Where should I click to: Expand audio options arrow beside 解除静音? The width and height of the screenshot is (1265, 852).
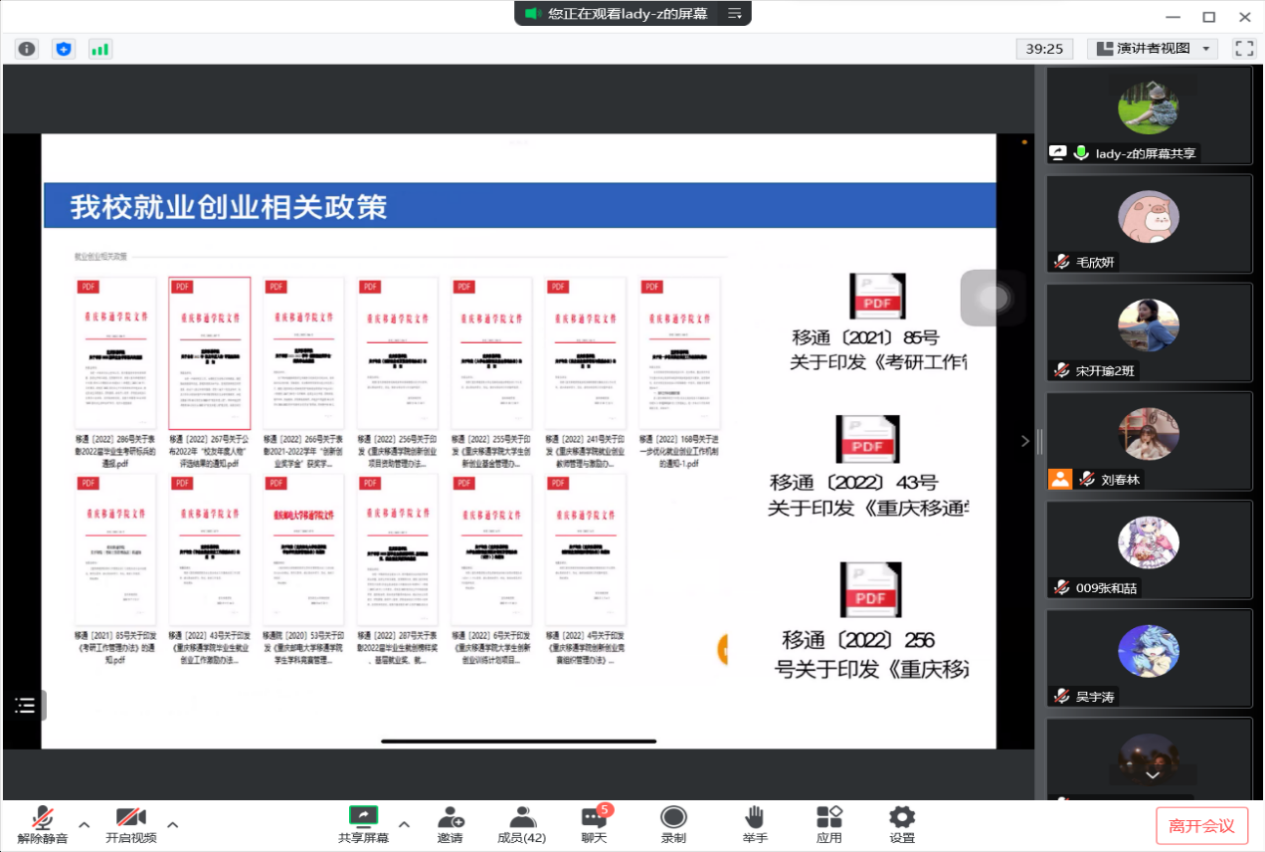(x=84, y=825)
